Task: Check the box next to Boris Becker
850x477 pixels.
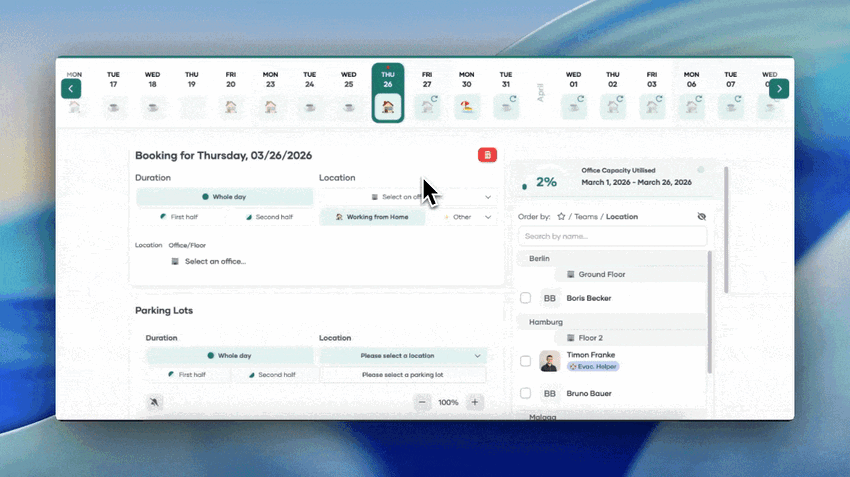Action: [x=526, y=298]
